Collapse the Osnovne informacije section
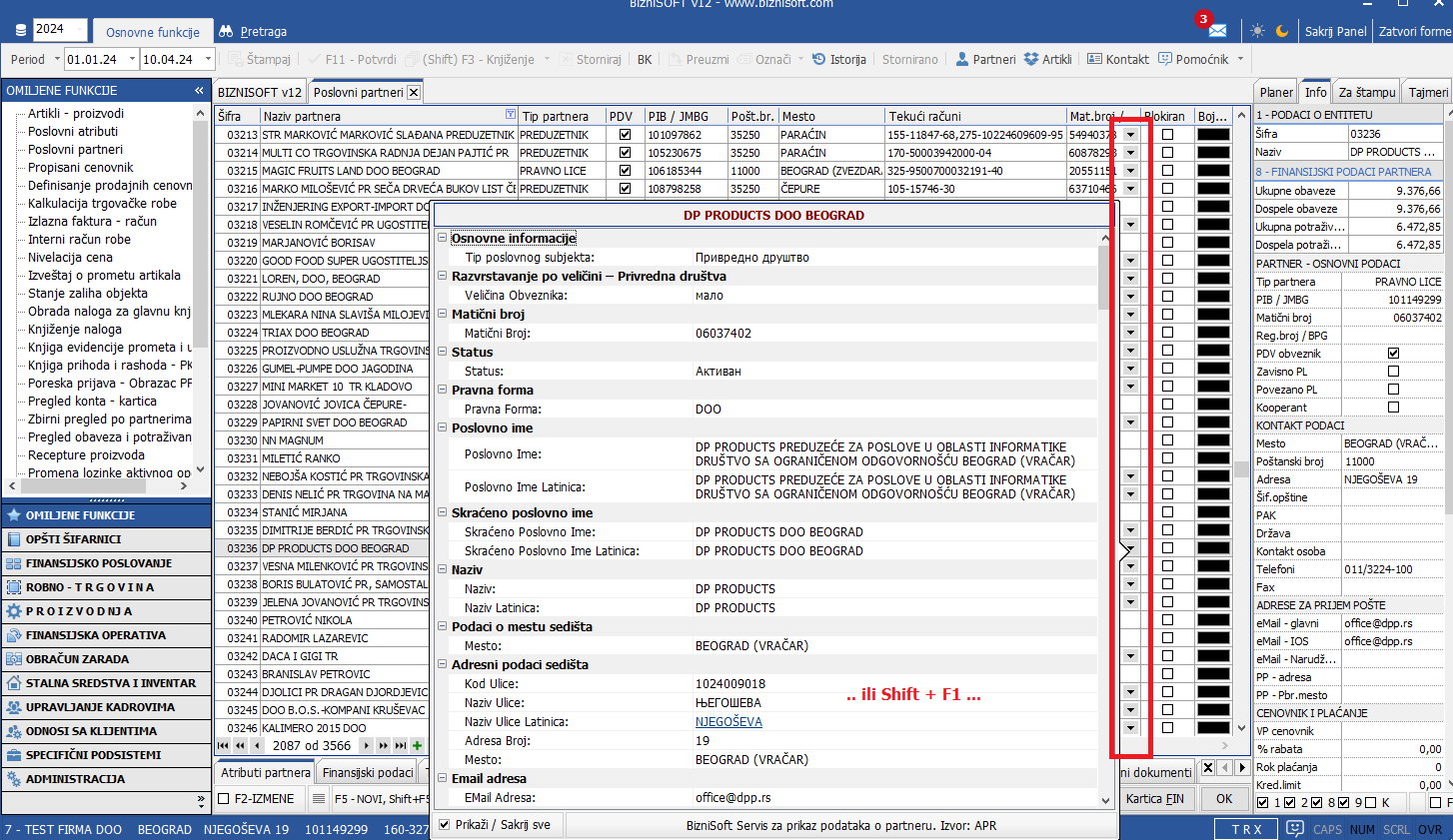Image resolution: width=1453 pixels, height=840 pixels. [442, 239]
